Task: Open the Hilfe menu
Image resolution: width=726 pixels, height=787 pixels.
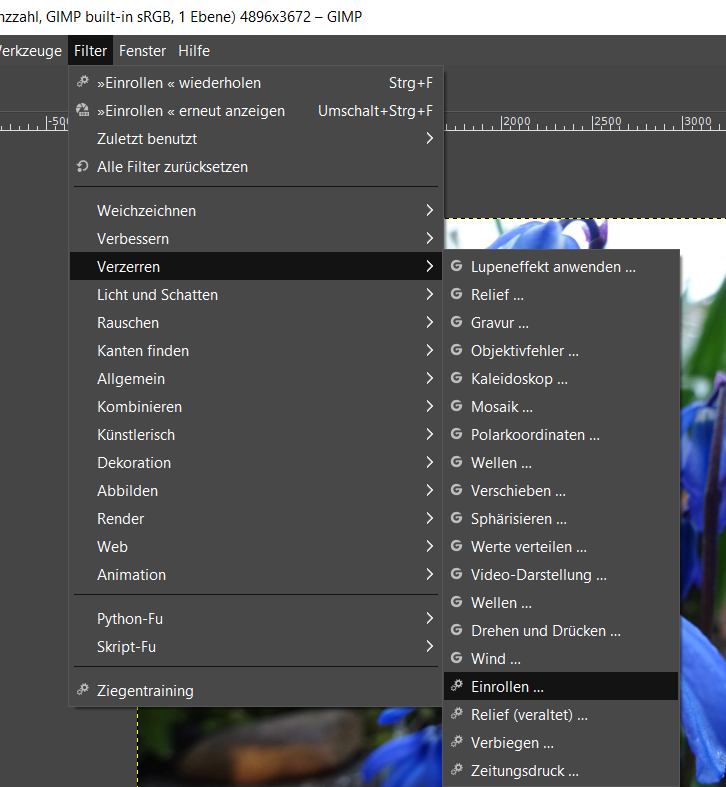Action: 194,51
